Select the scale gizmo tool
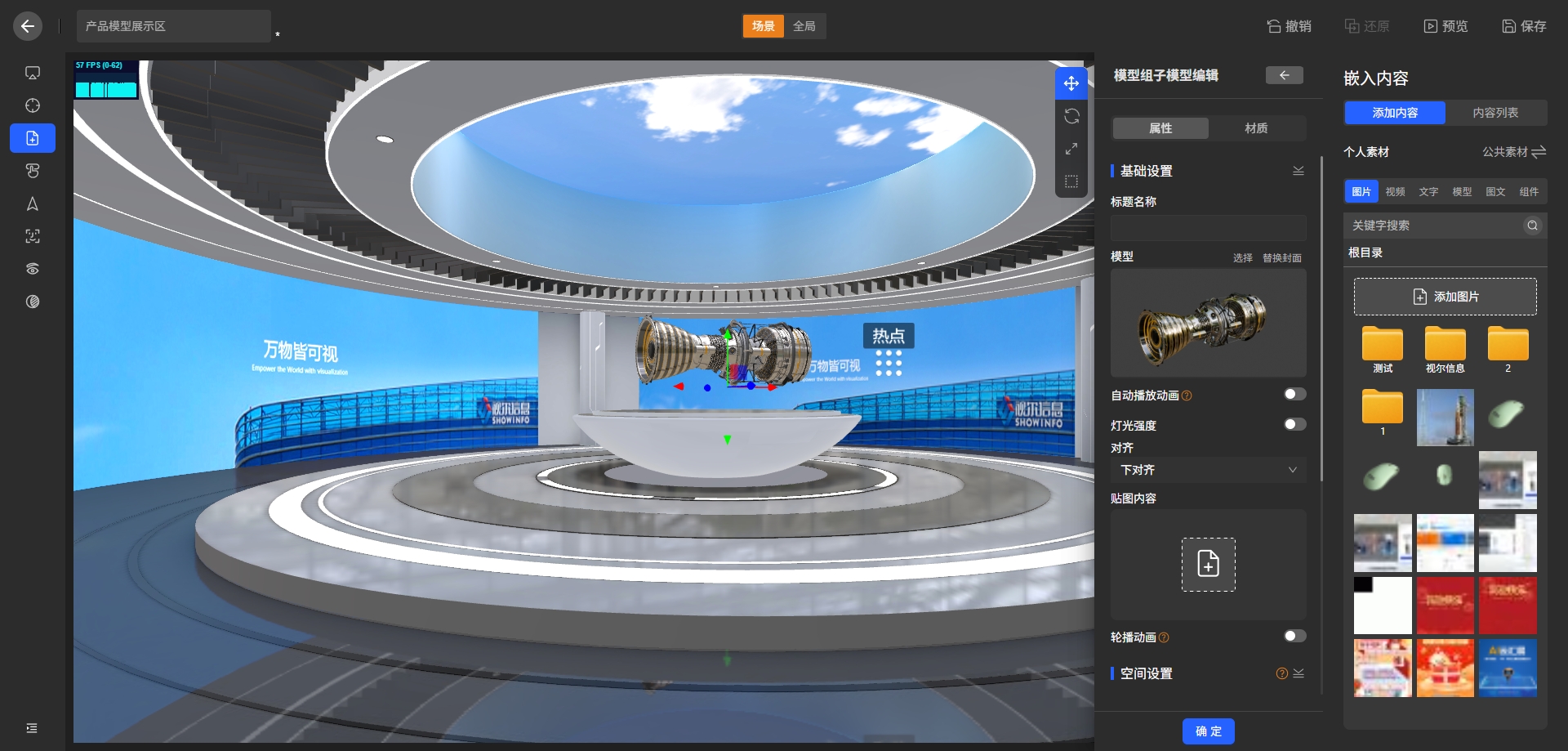 (x=1071, y=149)
